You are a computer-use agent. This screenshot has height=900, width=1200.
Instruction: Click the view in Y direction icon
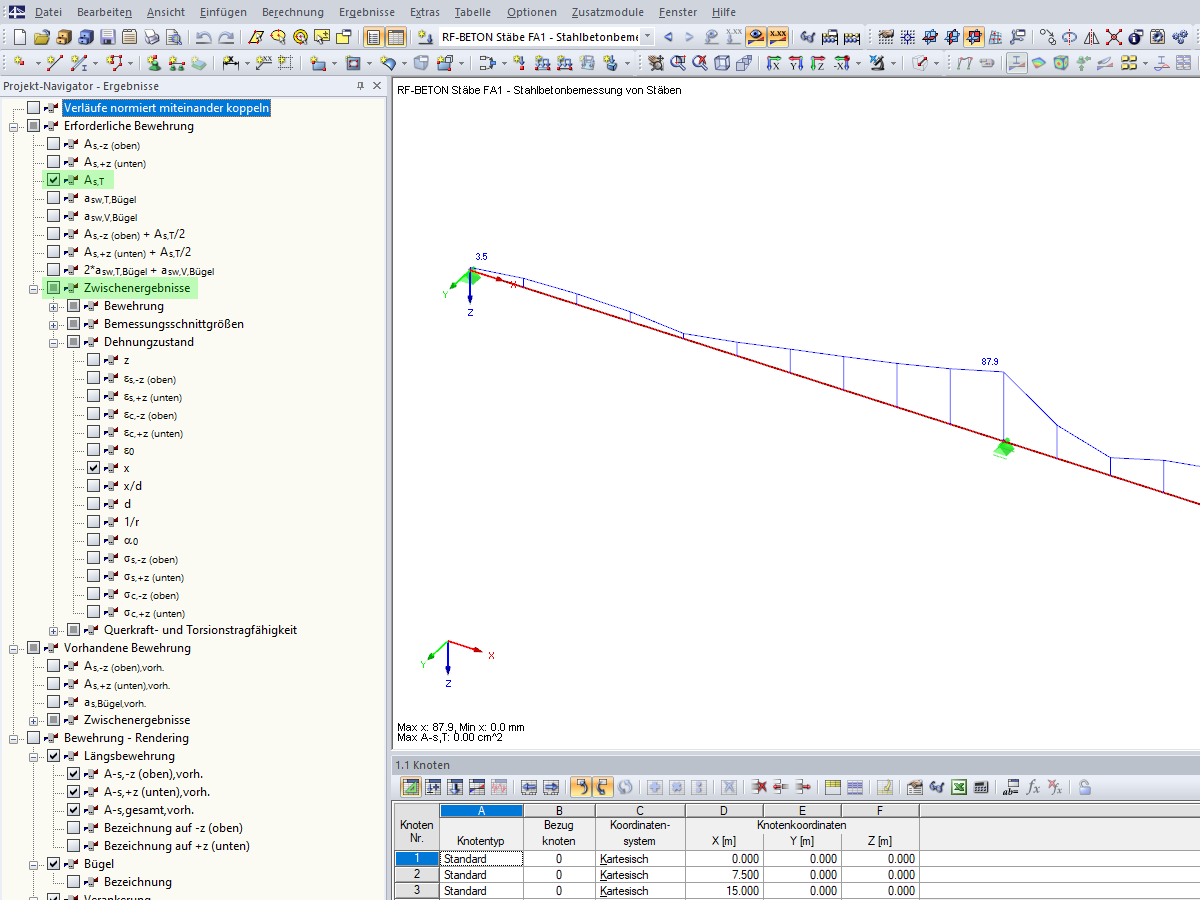(796, 63)
